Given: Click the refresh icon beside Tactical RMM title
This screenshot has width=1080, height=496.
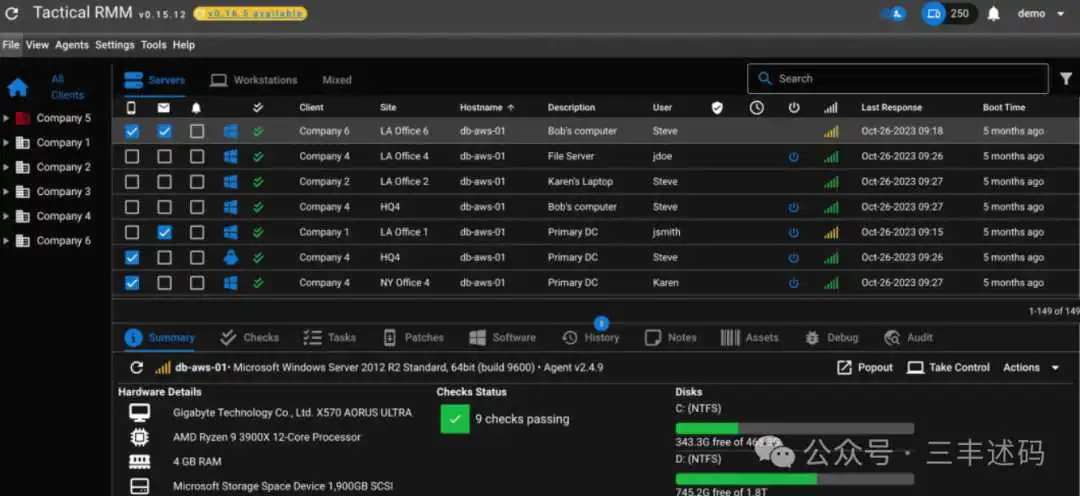Looking at the screenshot, I should tap(12, 14).
